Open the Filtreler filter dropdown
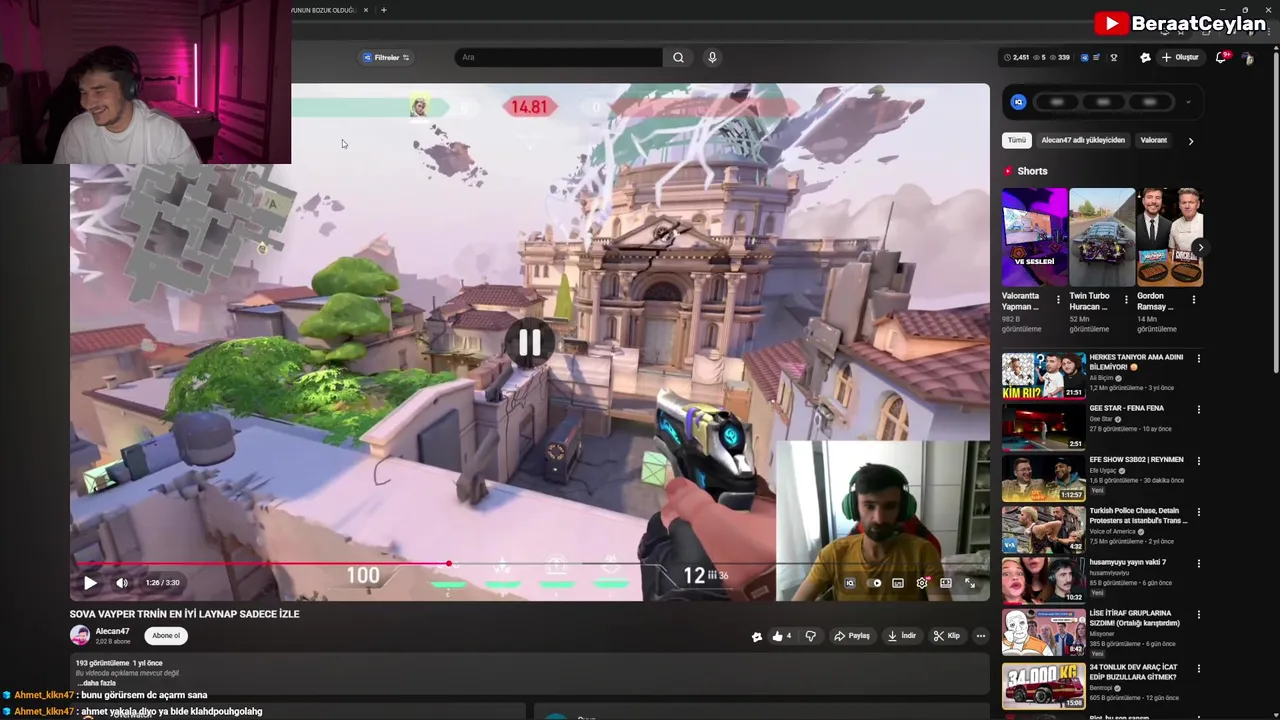 coord(387,57)
